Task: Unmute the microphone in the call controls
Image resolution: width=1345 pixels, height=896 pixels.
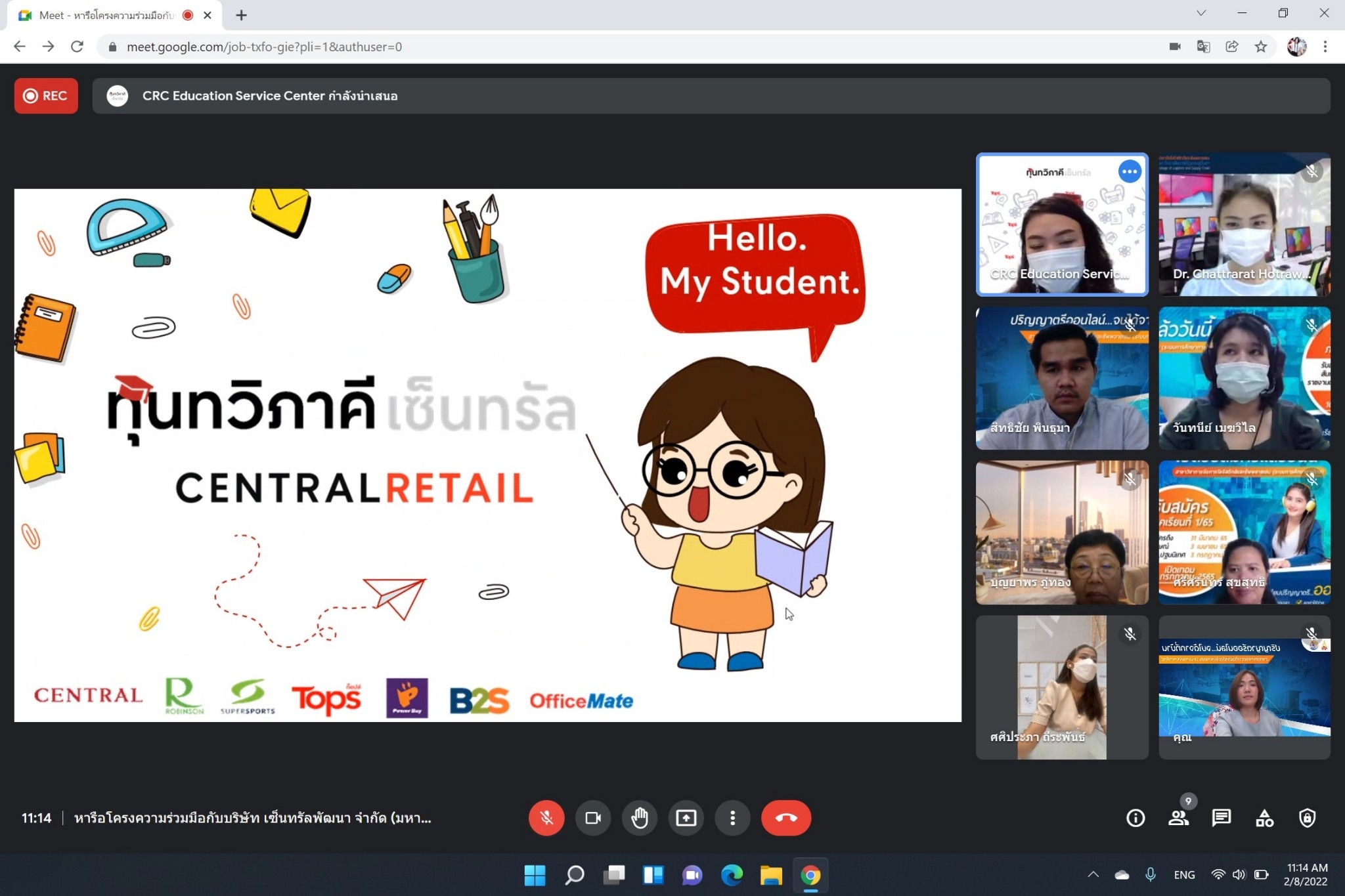Action: coord(546,818)
